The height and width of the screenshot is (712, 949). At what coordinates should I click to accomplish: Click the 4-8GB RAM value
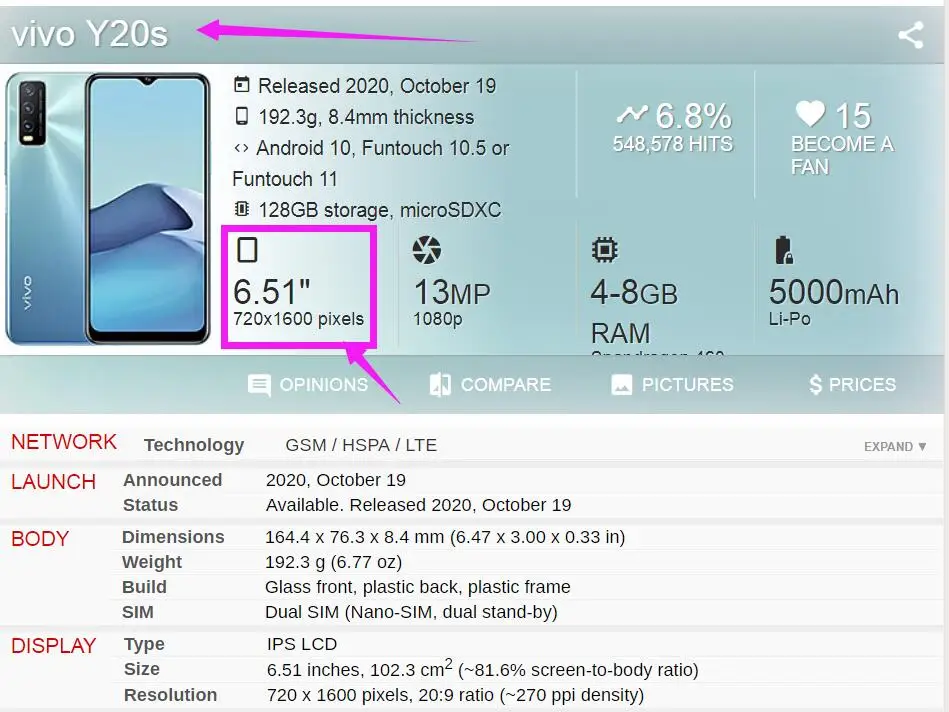click(634, 312)
